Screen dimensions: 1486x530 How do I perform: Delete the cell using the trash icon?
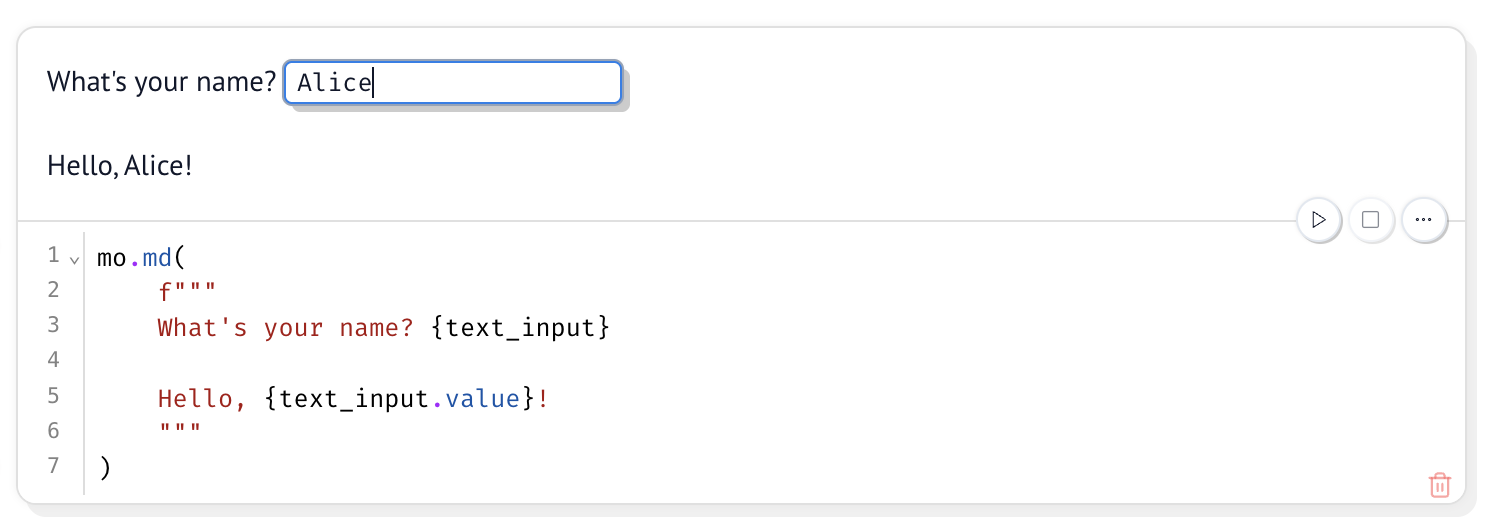pos(1439,485)
